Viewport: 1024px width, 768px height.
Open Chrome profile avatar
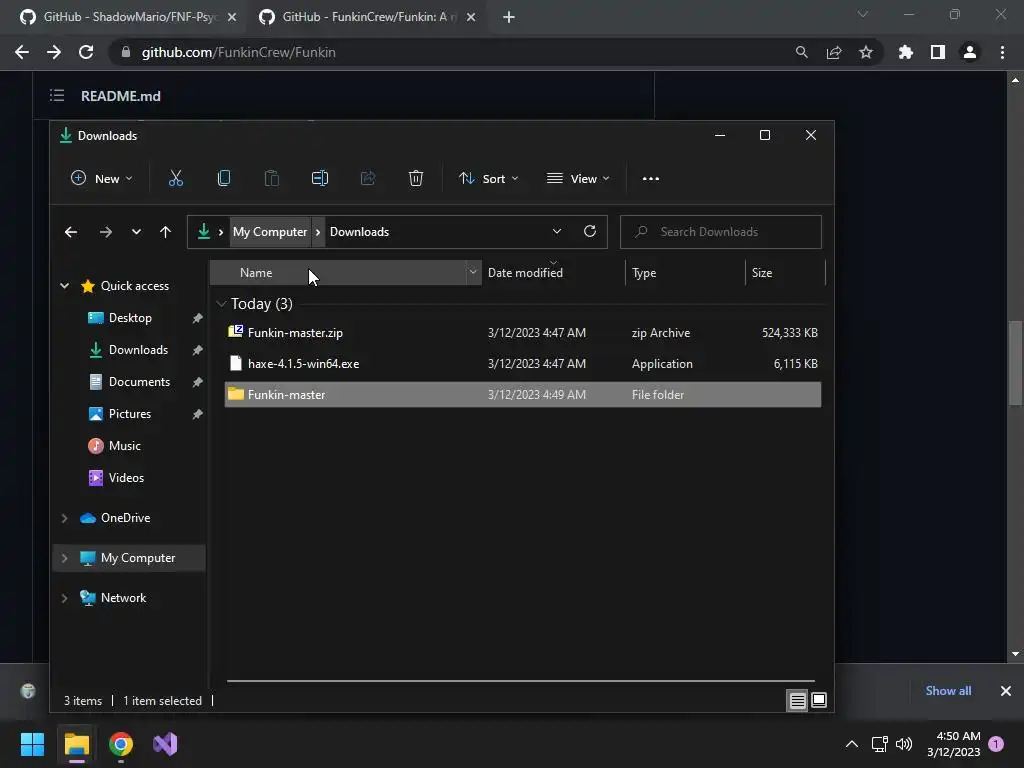click(970, 52)
